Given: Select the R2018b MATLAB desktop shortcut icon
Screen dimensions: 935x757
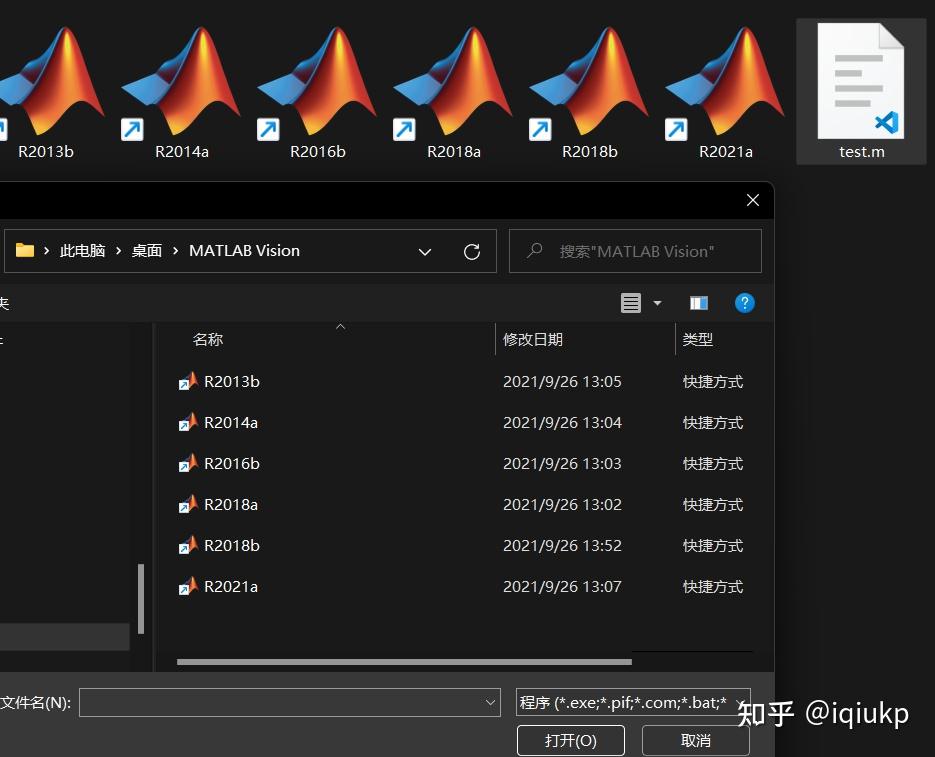Looking at the screenshot, I should (589, 82).
